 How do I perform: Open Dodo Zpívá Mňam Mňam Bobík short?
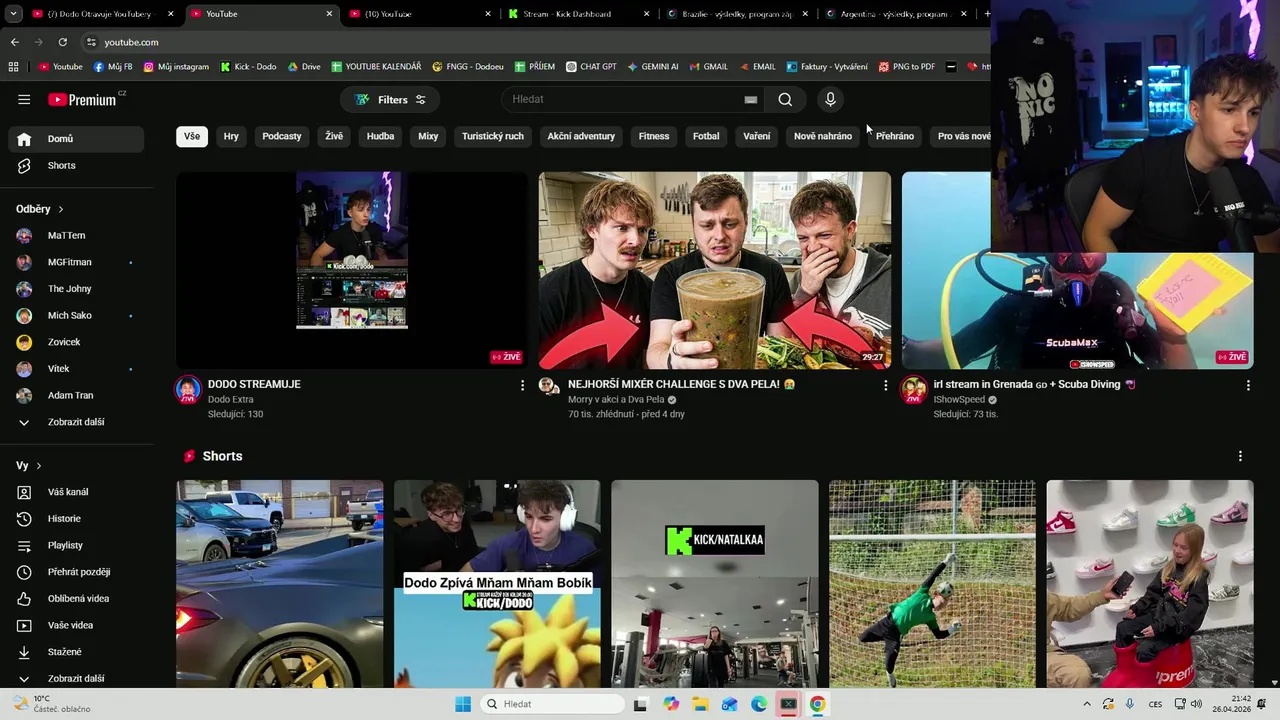click(x=497, y=584)
